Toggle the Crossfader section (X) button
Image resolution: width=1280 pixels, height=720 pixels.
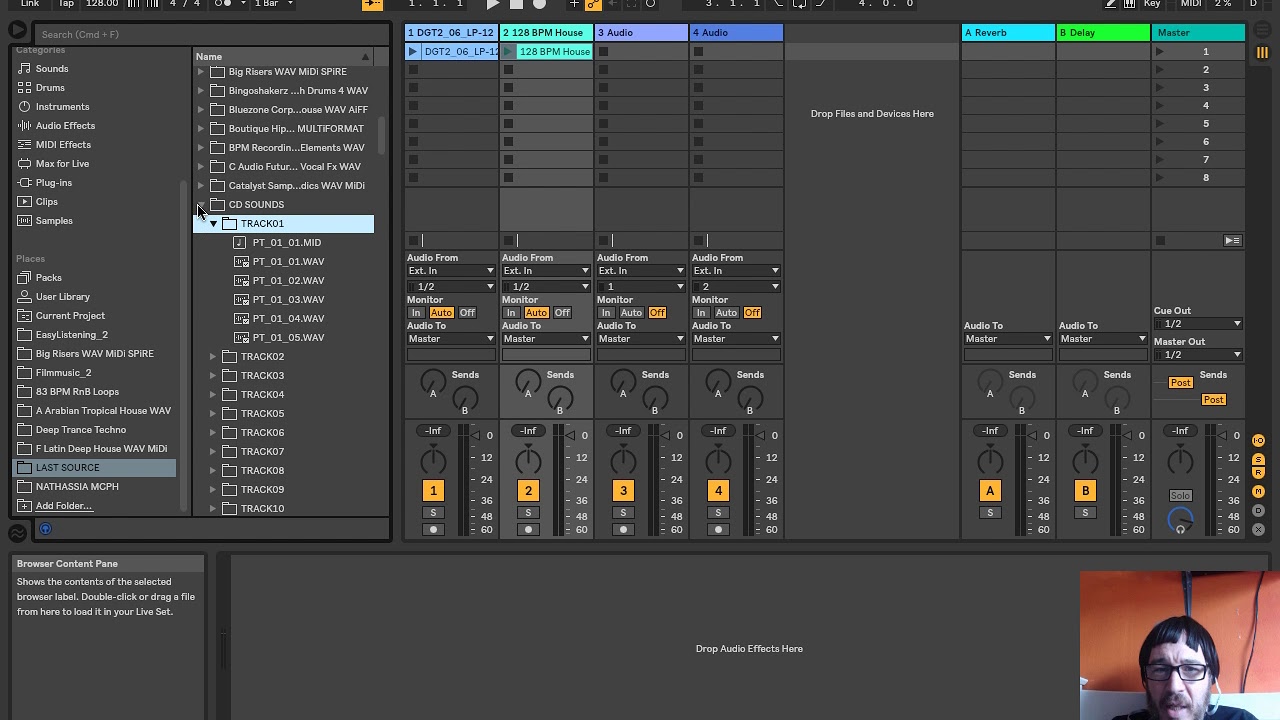point(1258,529)
